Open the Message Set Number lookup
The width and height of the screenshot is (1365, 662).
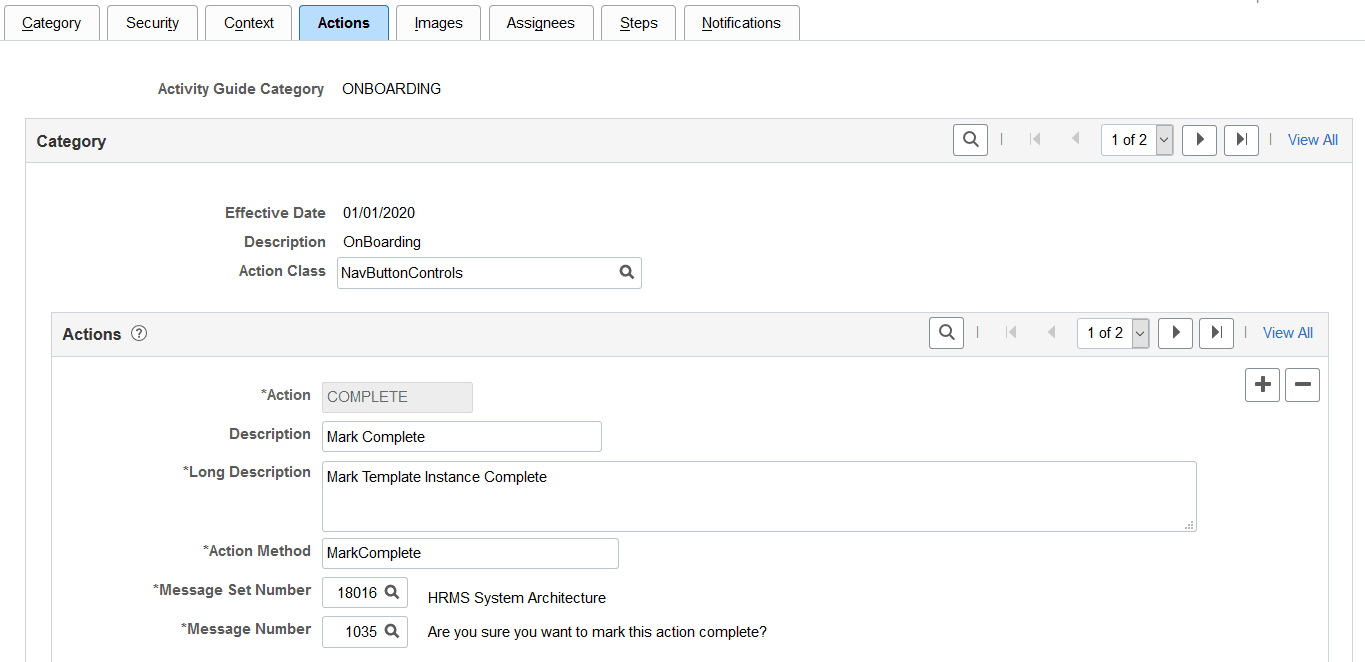click(393, 592)
